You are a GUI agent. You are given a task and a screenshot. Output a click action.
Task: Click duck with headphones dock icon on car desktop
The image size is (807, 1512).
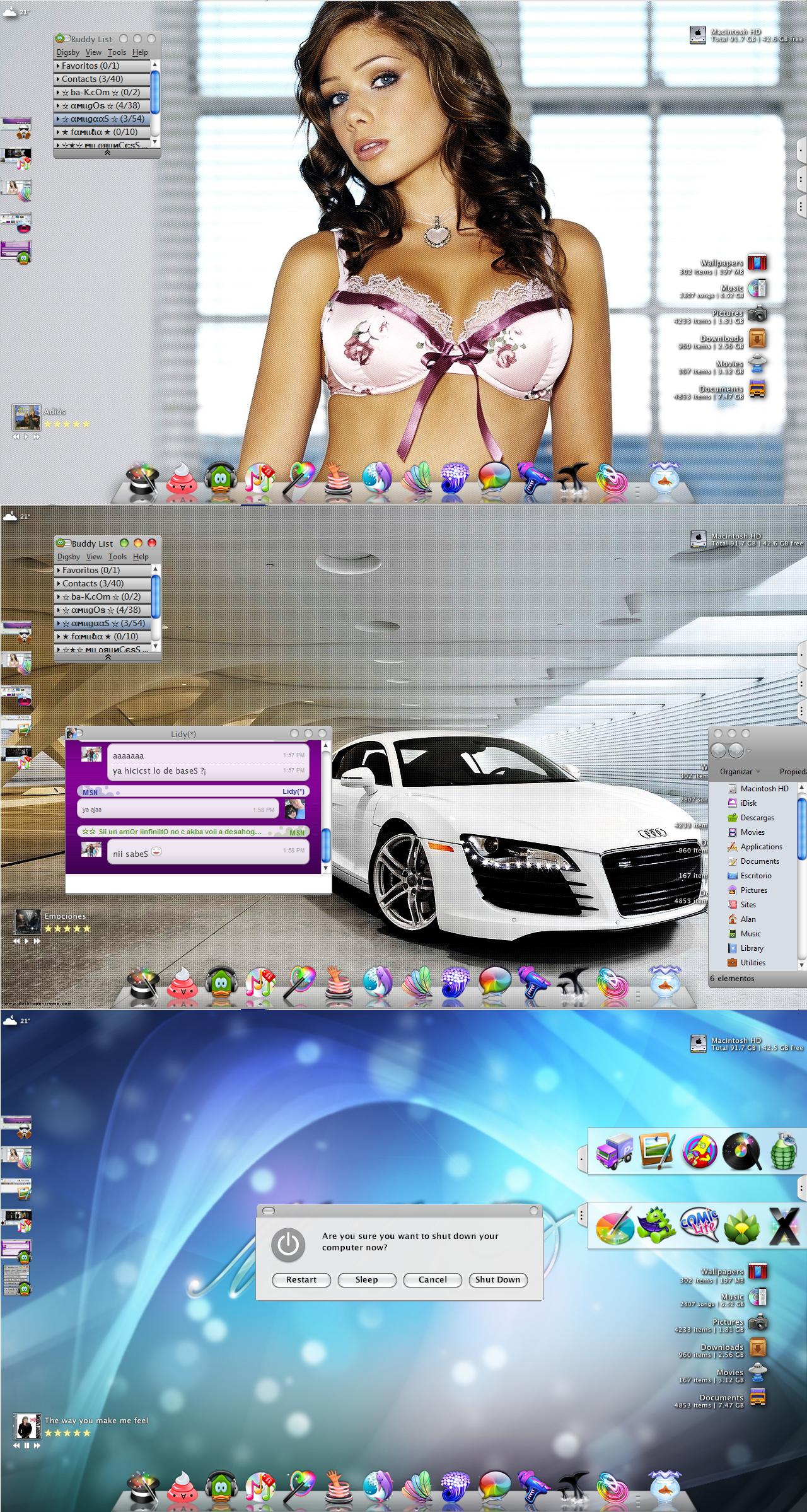221,982
